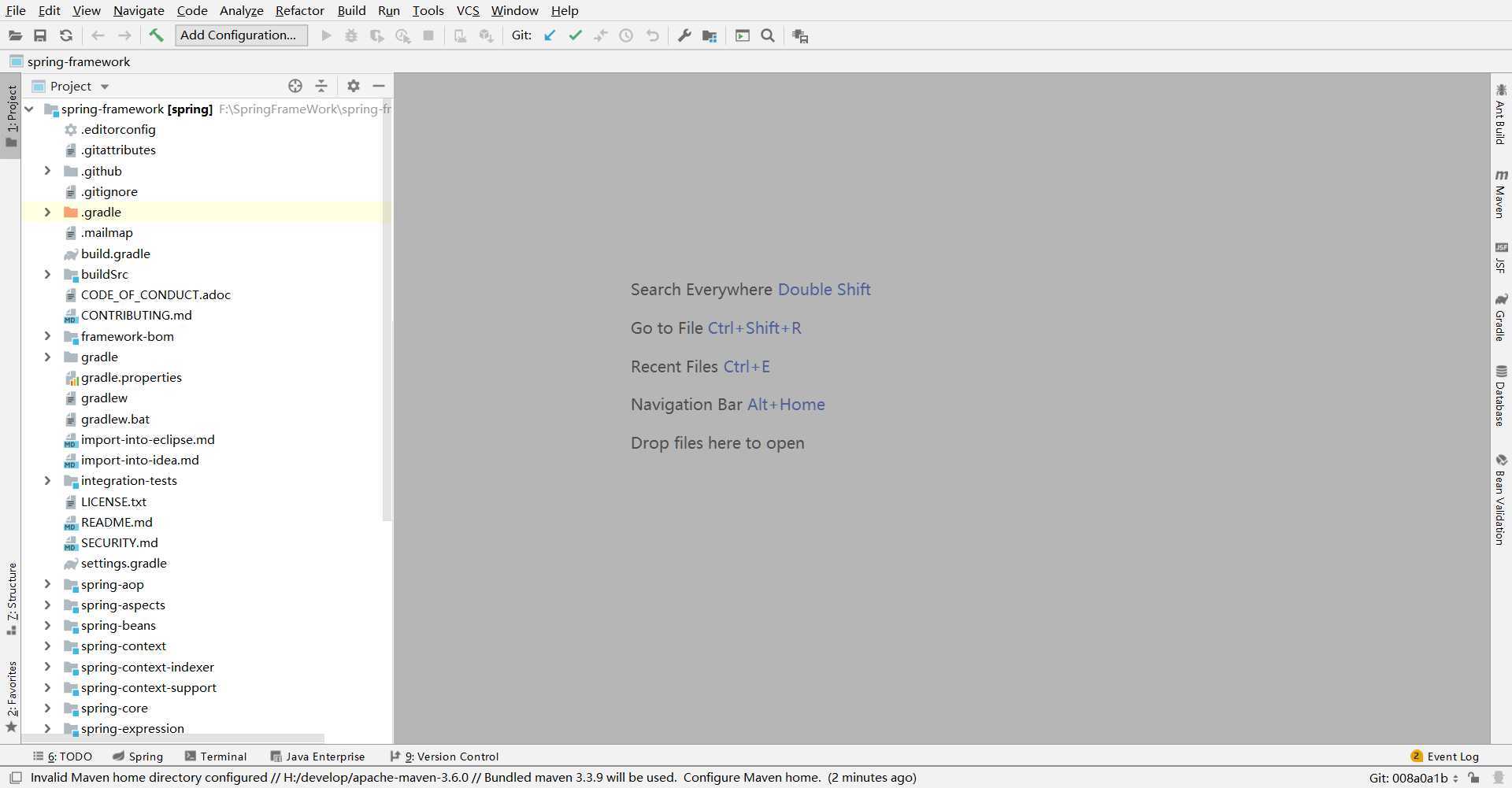The image size is (1512, 788).
Task: Click the Git Update Project arrow
Action: pyautogui.click(x=550, y=35)
